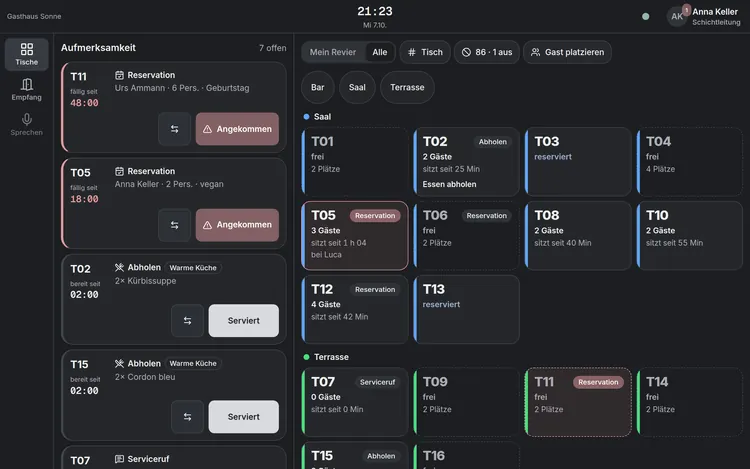Click swap icon on T15 Abholen card
Viewport: 750px width, 469px height.
tap(188, 417)
